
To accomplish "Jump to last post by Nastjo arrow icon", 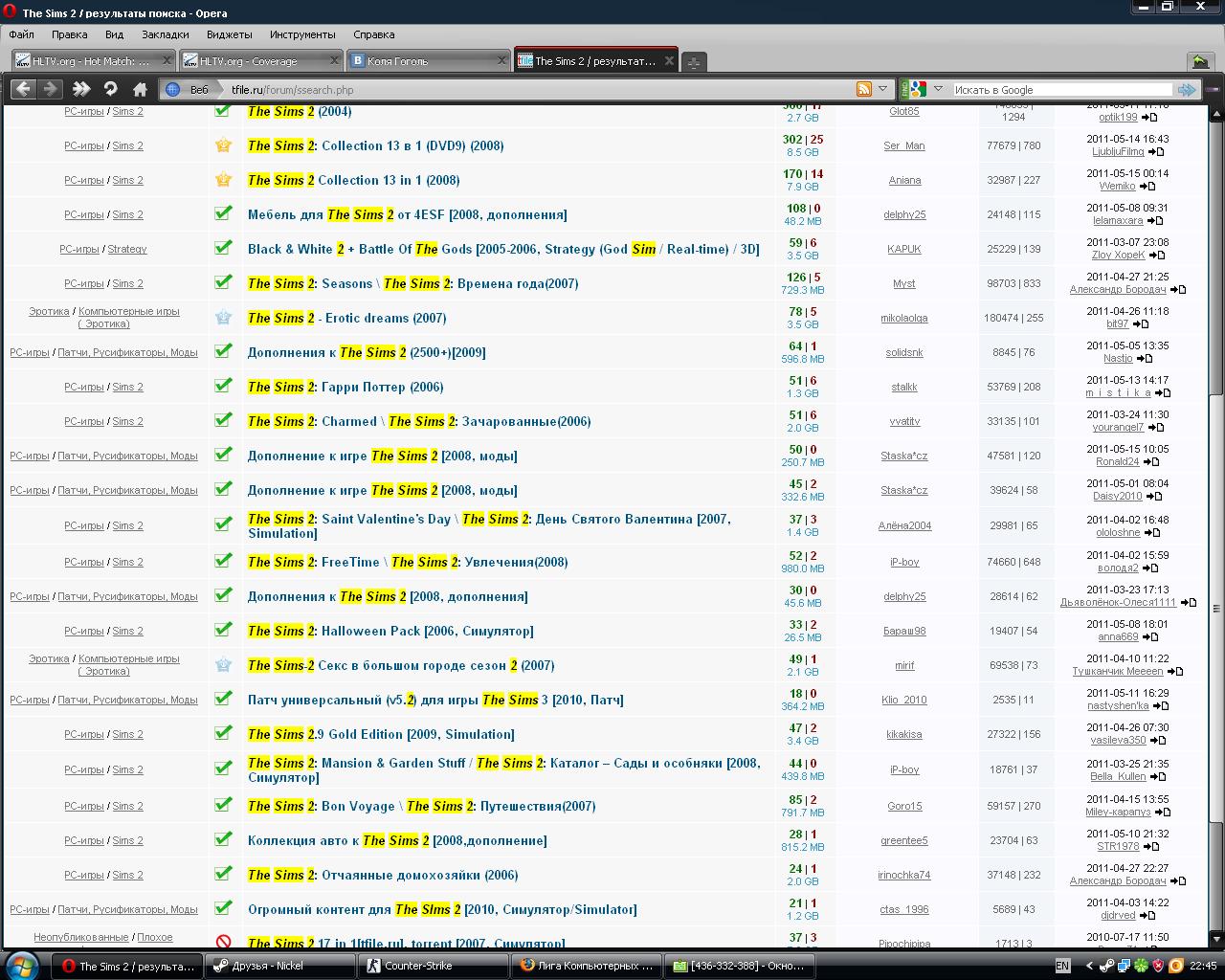I will (x=1144, y=359).
